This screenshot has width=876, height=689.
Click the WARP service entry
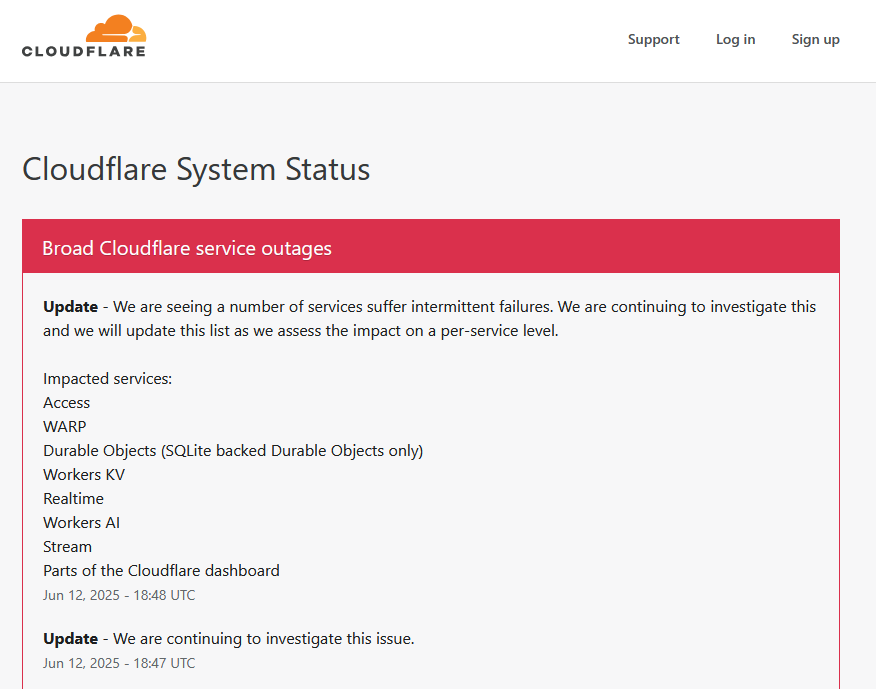tap(65, 426)
